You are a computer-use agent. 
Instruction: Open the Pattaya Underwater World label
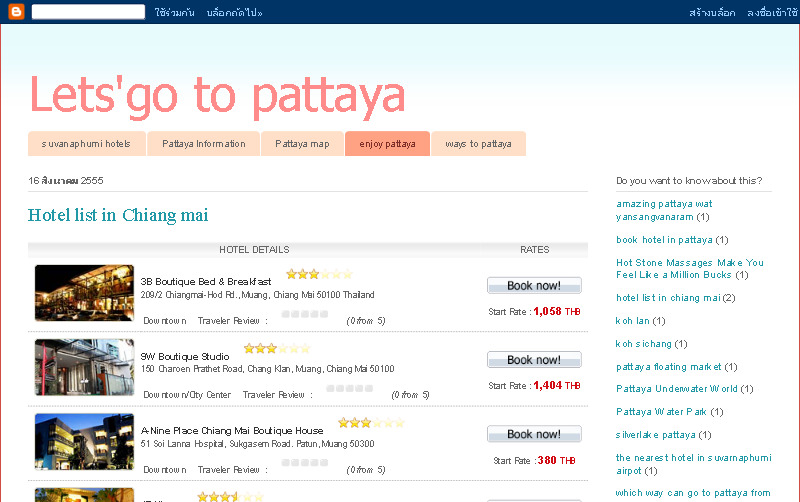(x=677, y=389)
